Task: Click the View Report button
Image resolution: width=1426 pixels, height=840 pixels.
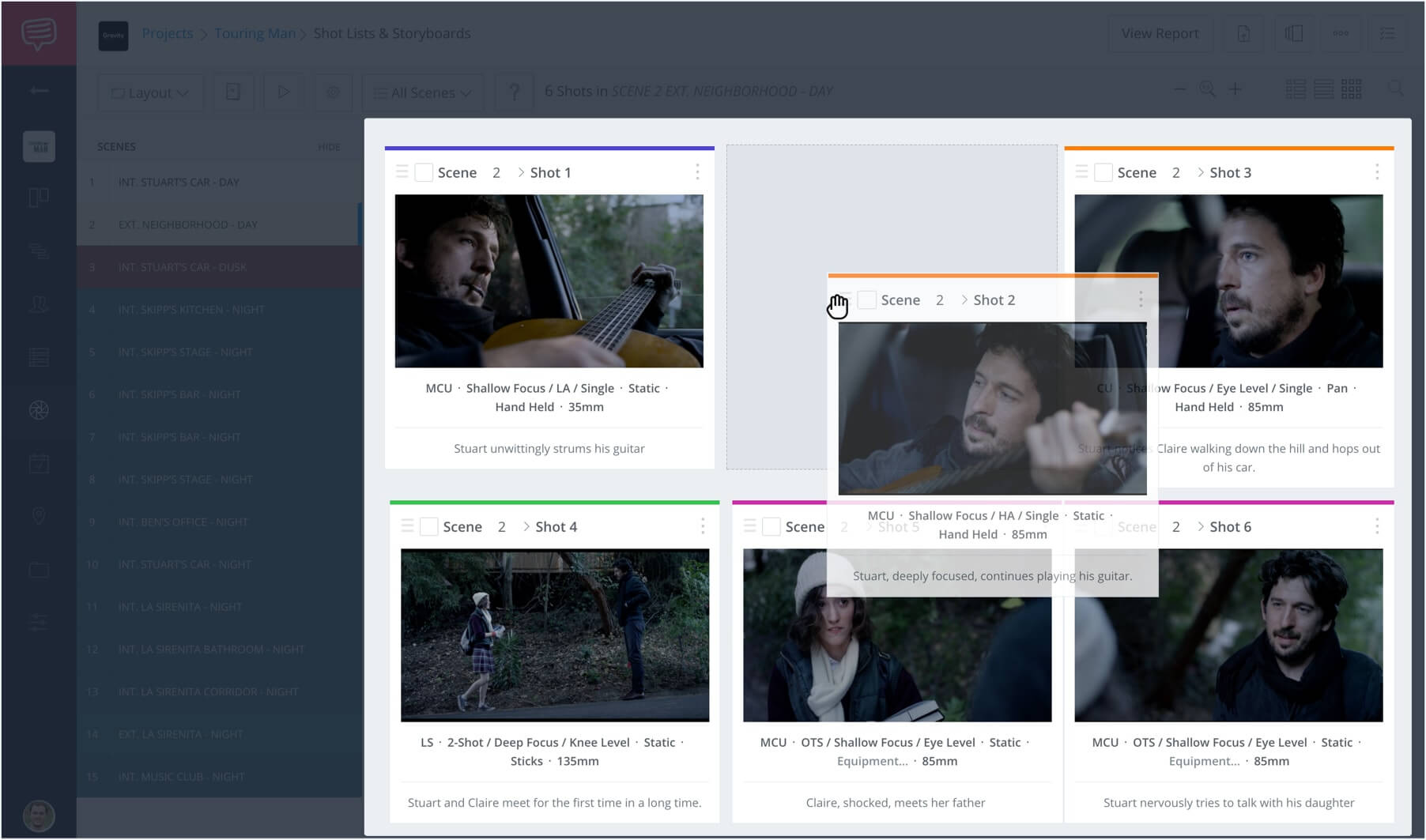Action: coord(1160,34)
